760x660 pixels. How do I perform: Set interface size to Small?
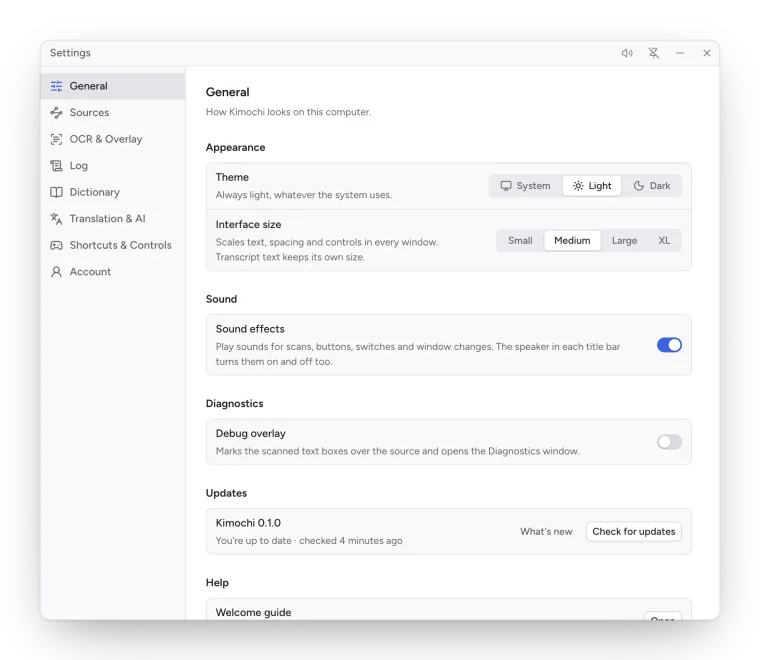click(520, 241)
